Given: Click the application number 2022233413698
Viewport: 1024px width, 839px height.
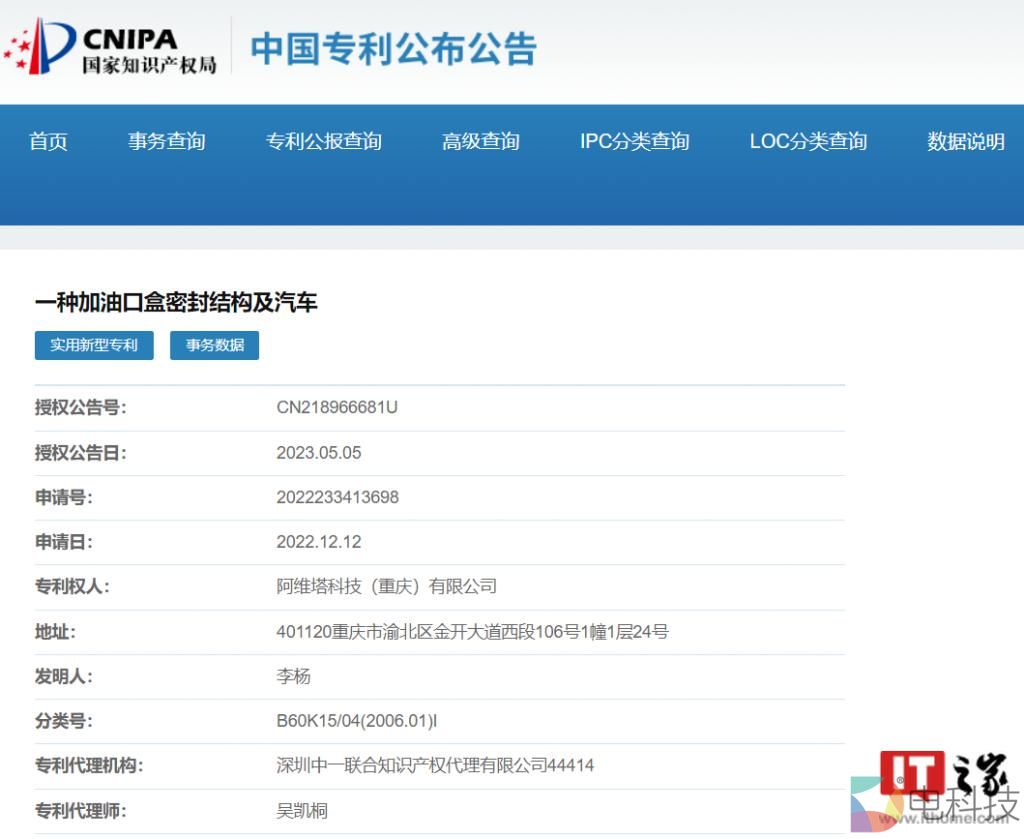Looking at the screenshot, I should (337, 497).
